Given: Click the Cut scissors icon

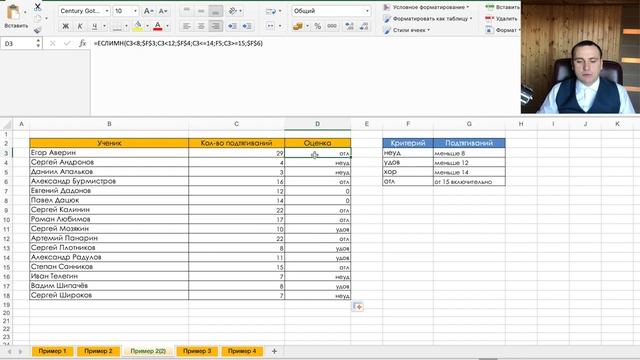Looking at the screenshot, I should point(38,6).
